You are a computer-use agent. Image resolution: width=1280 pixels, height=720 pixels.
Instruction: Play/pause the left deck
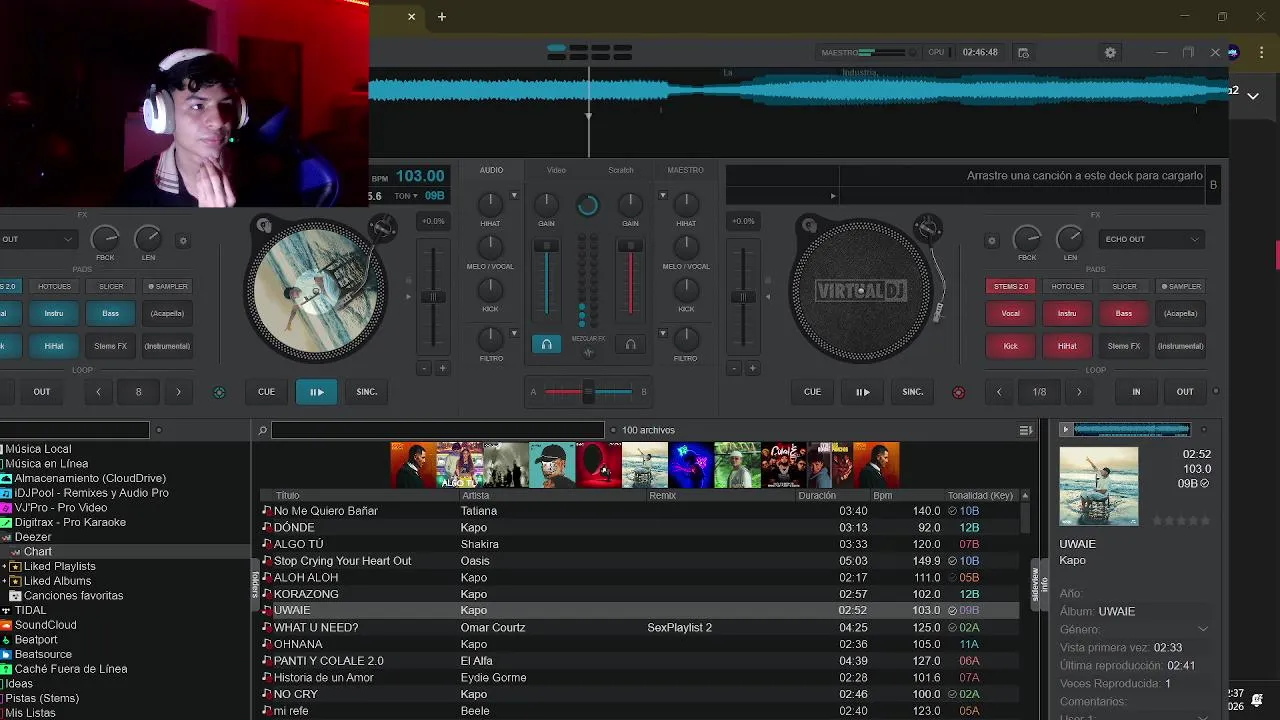[316, 392]
